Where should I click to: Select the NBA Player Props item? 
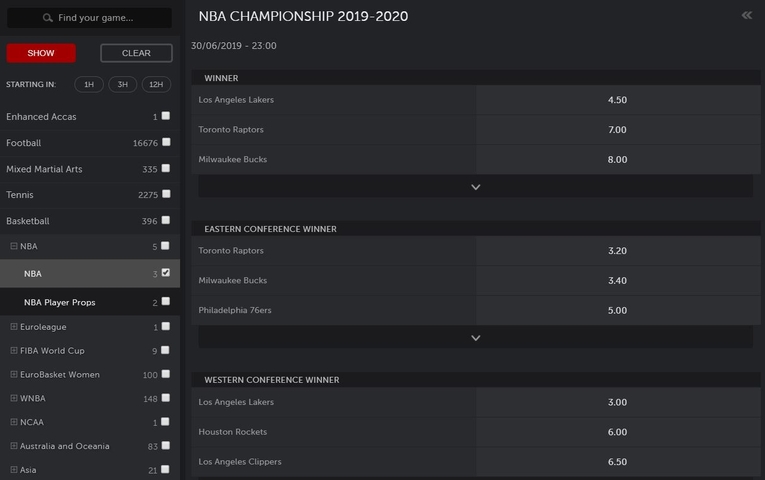click(60, 302)
